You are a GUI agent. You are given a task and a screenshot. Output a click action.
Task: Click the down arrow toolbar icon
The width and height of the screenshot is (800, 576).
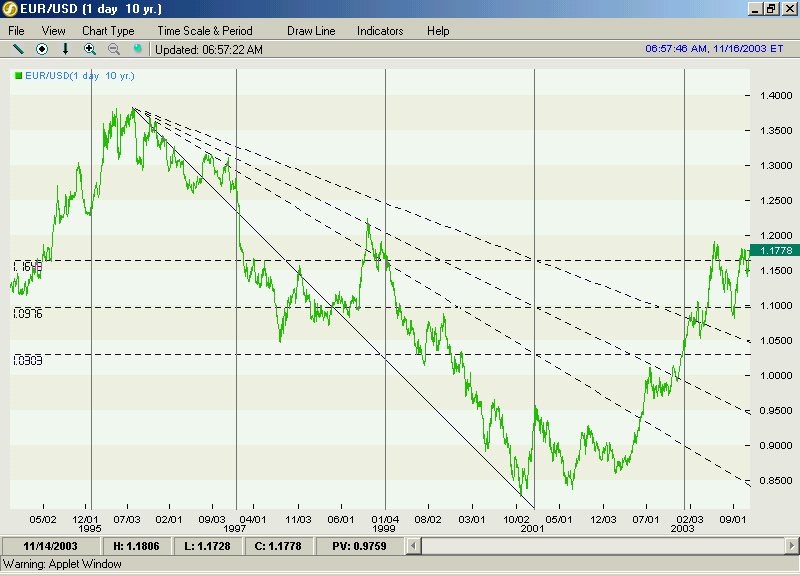65,49
